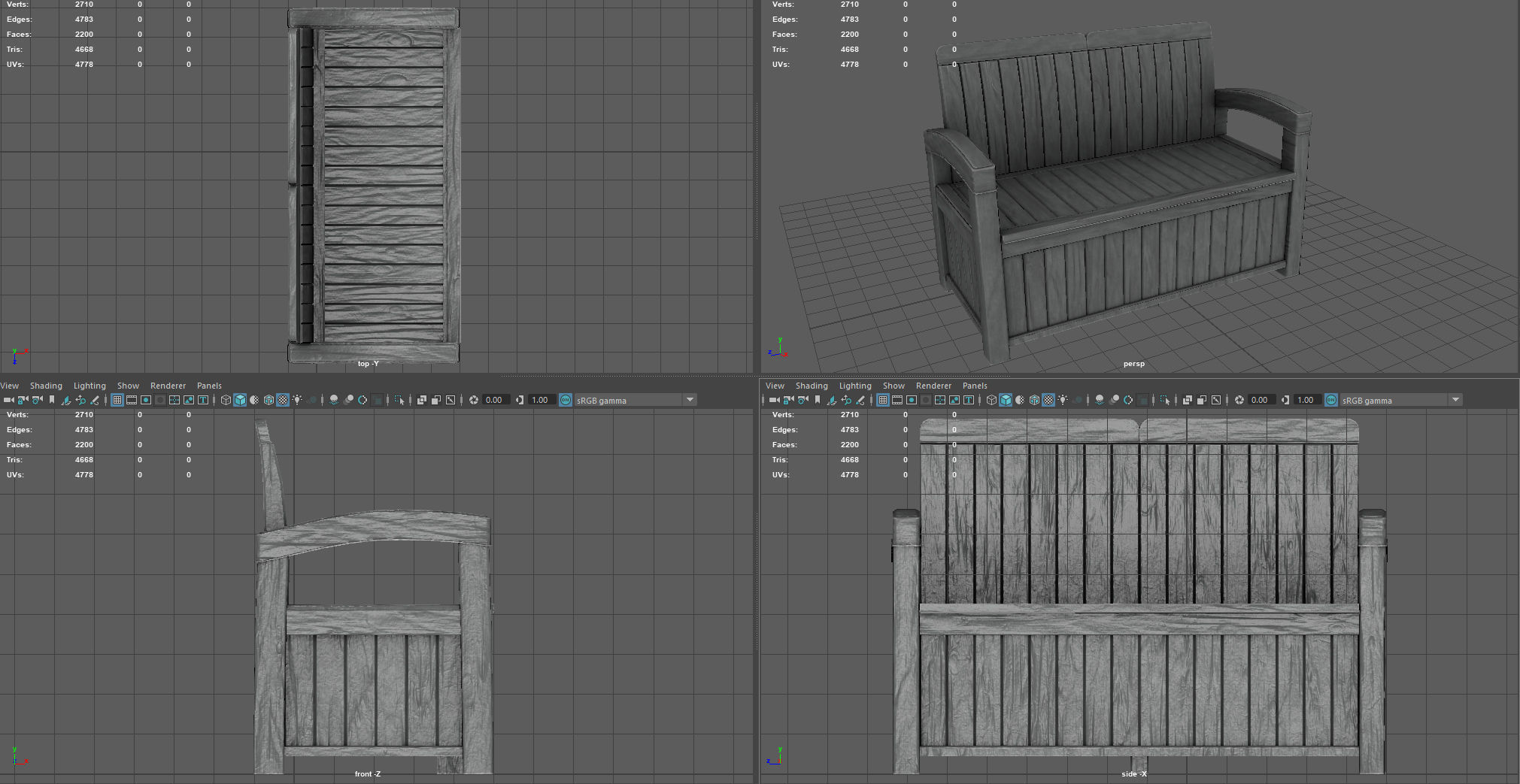1520x784 pixels.
Task: Click 2D Pan/Zoom icon in side -X panel toolbar
Action: (x=846, y=400)
